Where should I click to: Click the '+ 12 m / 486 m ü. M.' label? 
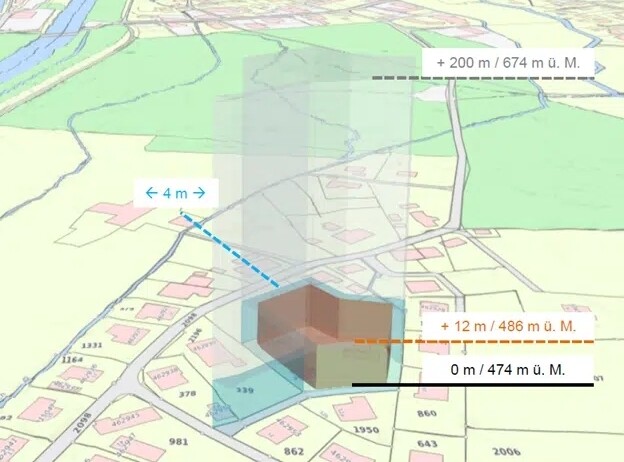coord(507,326)
